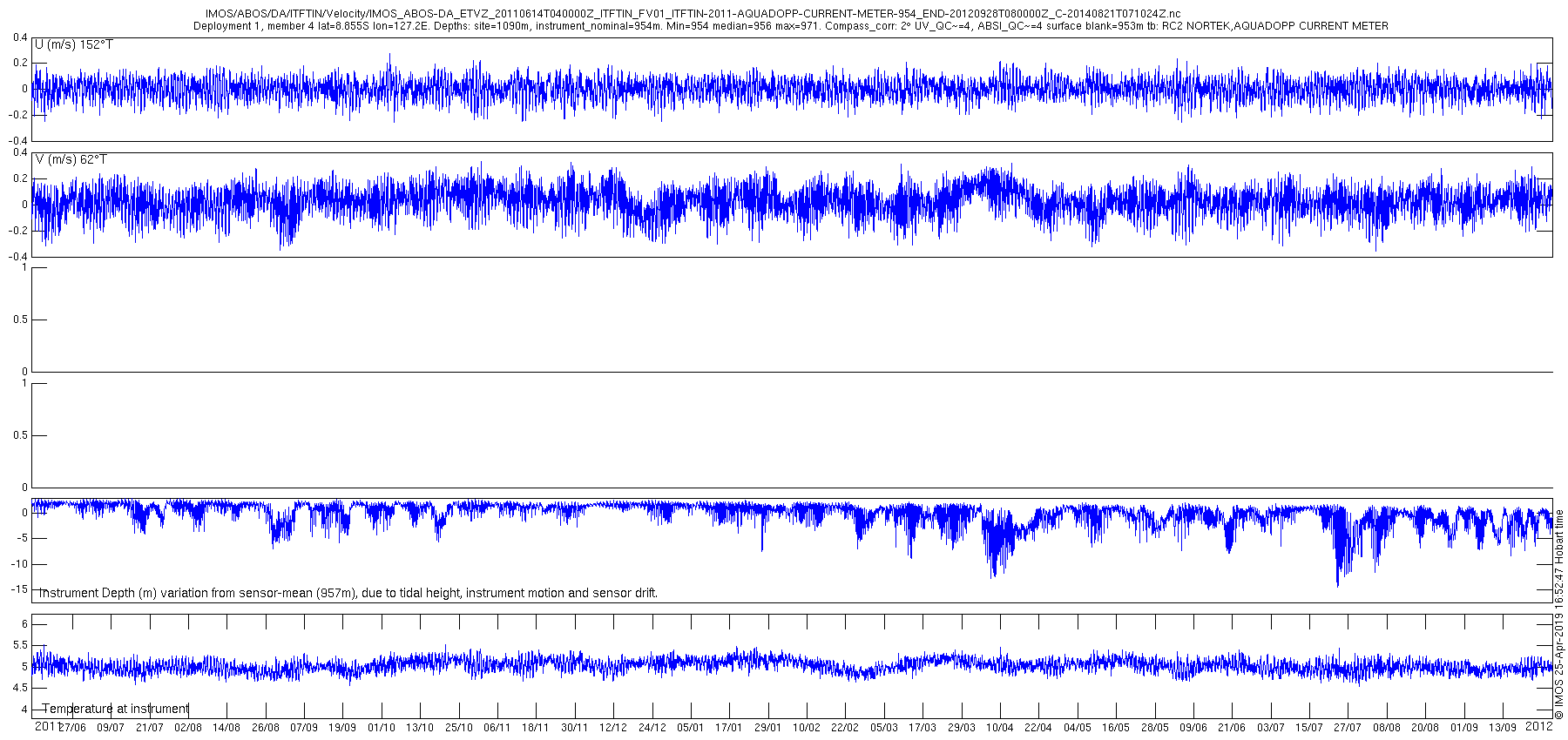Click the 07/09 date tick label

pyautogui.click(x=304, y=728)
